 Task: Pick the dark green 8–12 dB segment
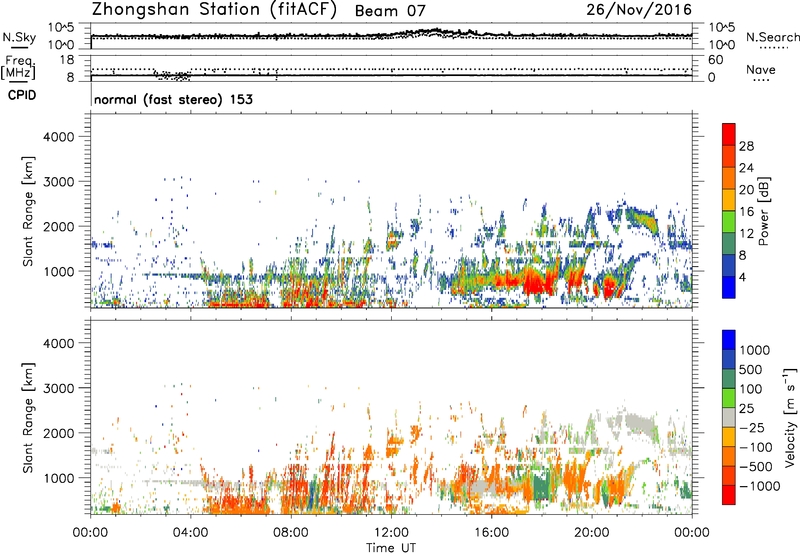point(729,243)
